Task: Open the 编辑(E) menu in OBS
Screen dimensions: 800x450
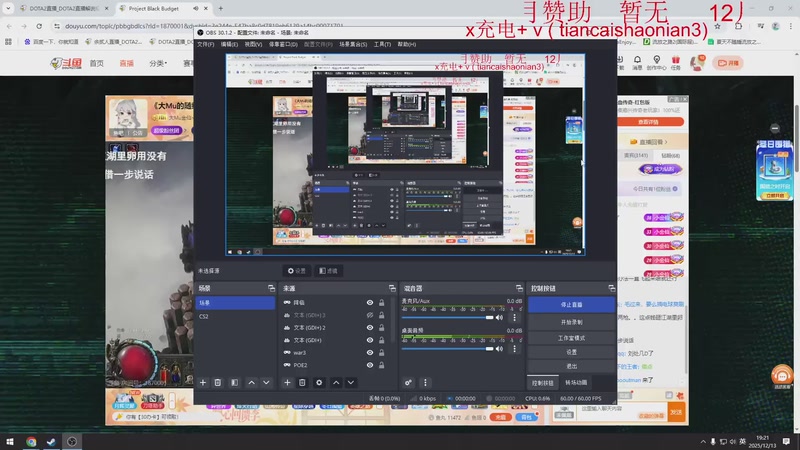Action: [229, 44]
